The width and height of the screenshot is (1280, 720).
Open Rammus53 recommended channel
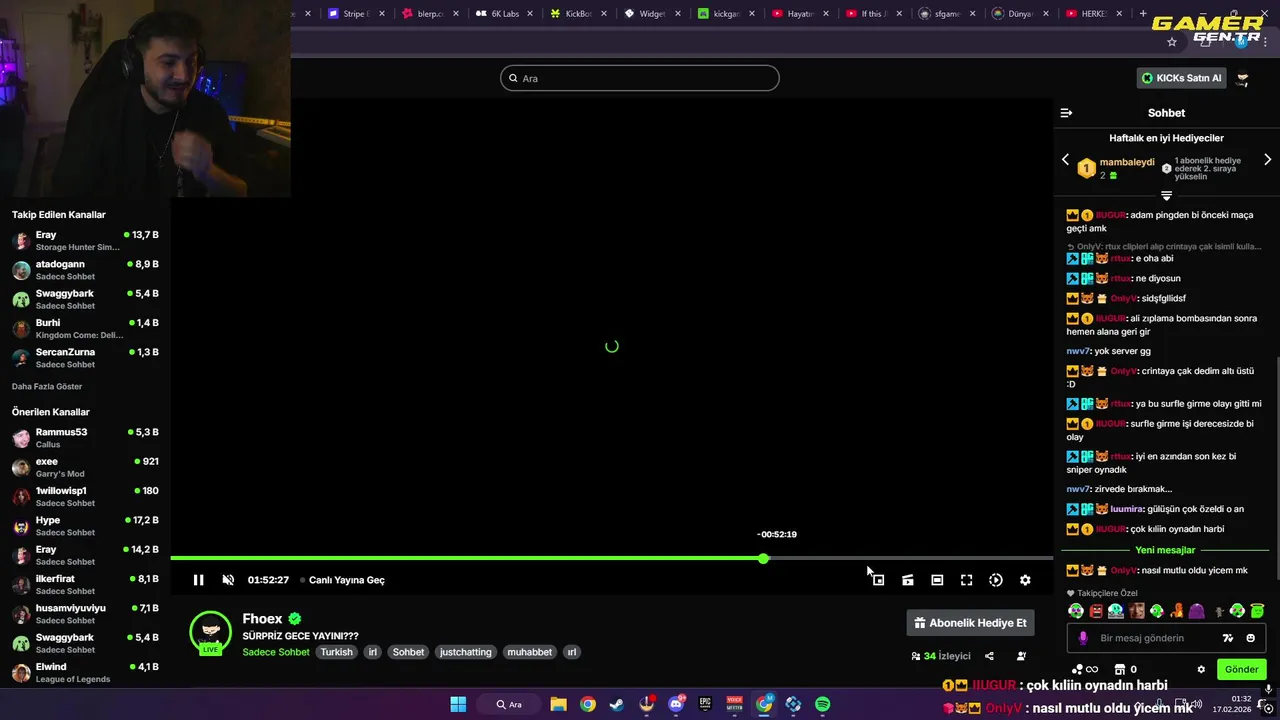85,438
